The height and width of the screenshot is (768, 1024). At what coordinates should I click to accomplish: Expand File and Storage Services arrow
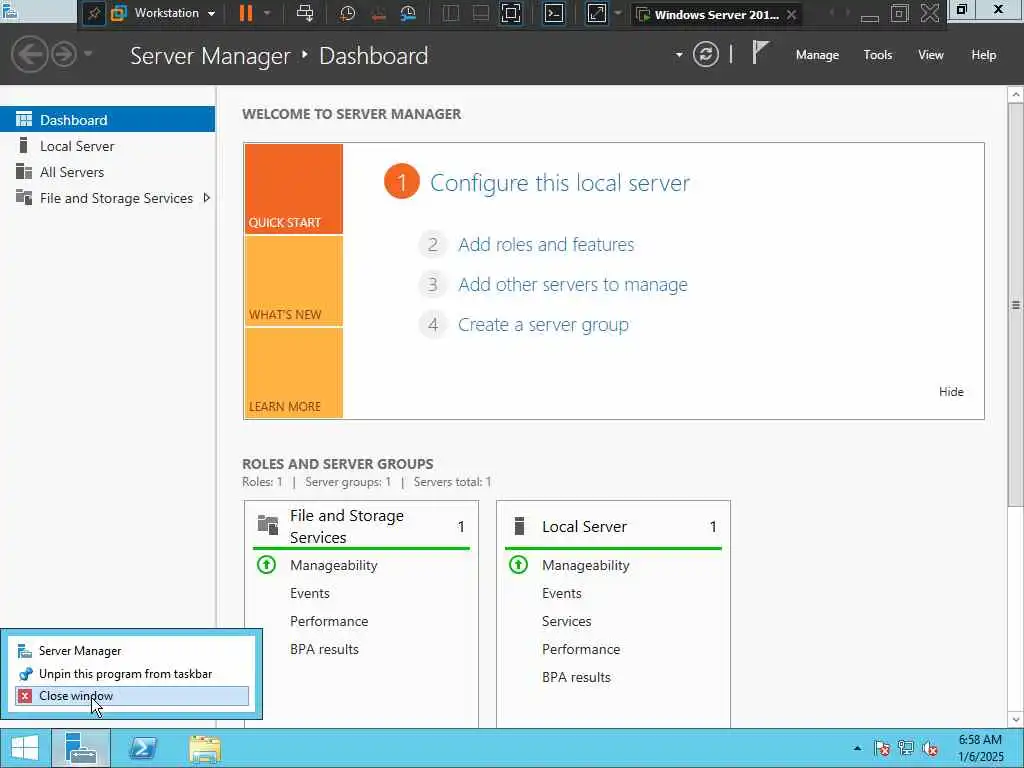click(x=206, y=198)
